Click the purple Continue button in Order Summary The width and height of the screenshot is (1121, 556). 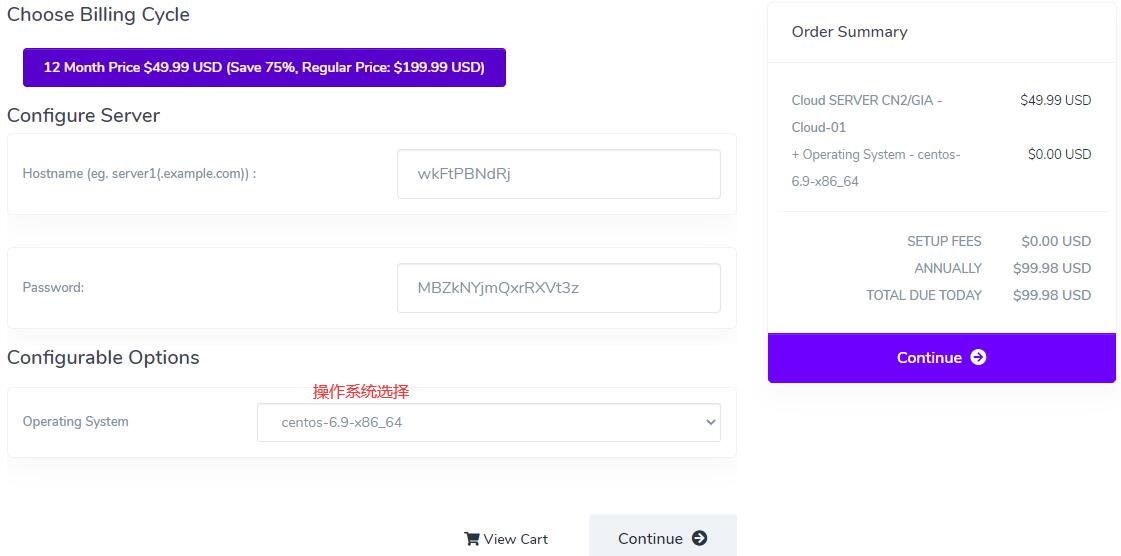click(x=942, y=357)
